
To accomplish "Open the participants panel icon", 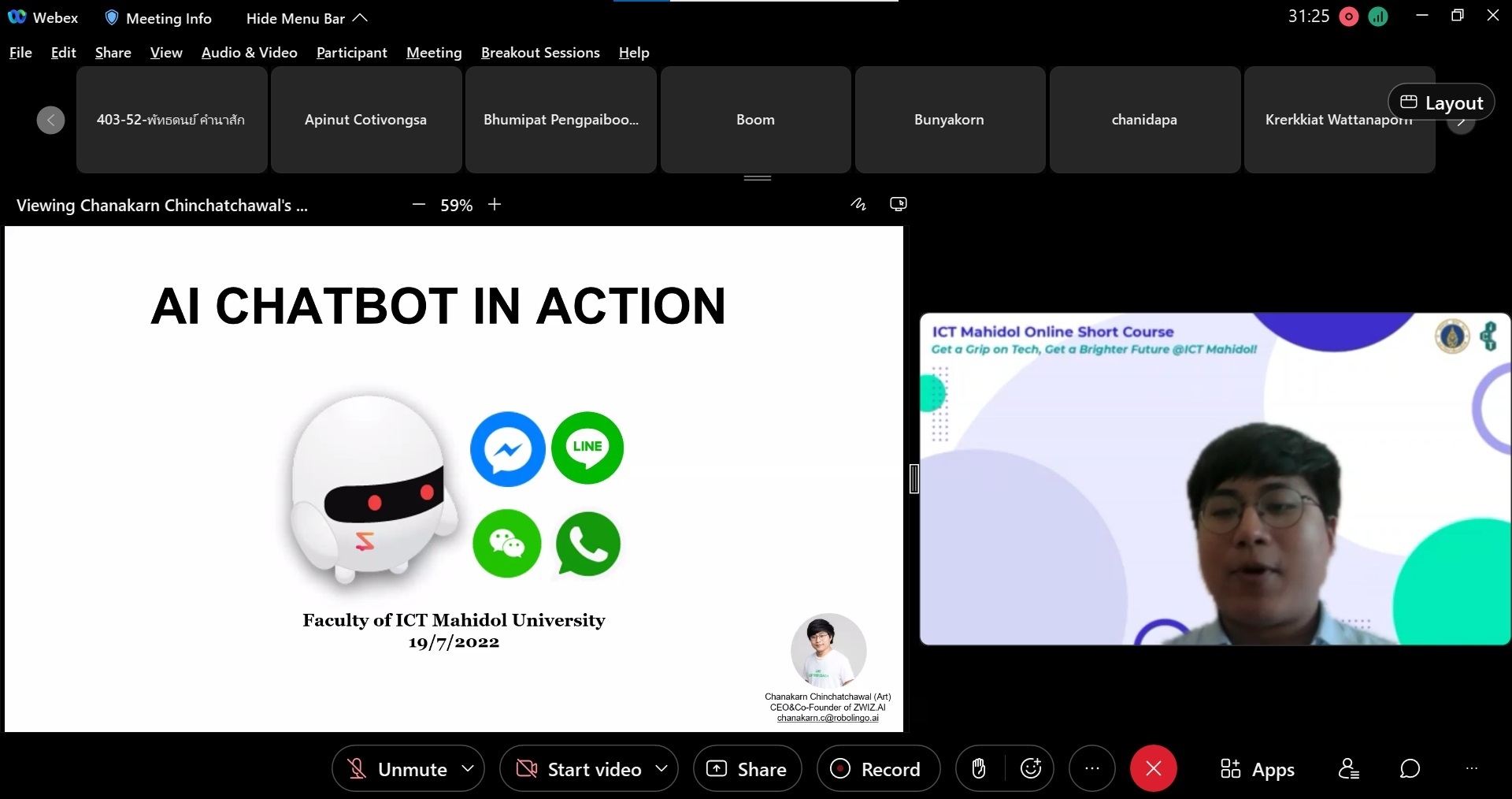I will pyautogui.click(x=1348, y=768).
